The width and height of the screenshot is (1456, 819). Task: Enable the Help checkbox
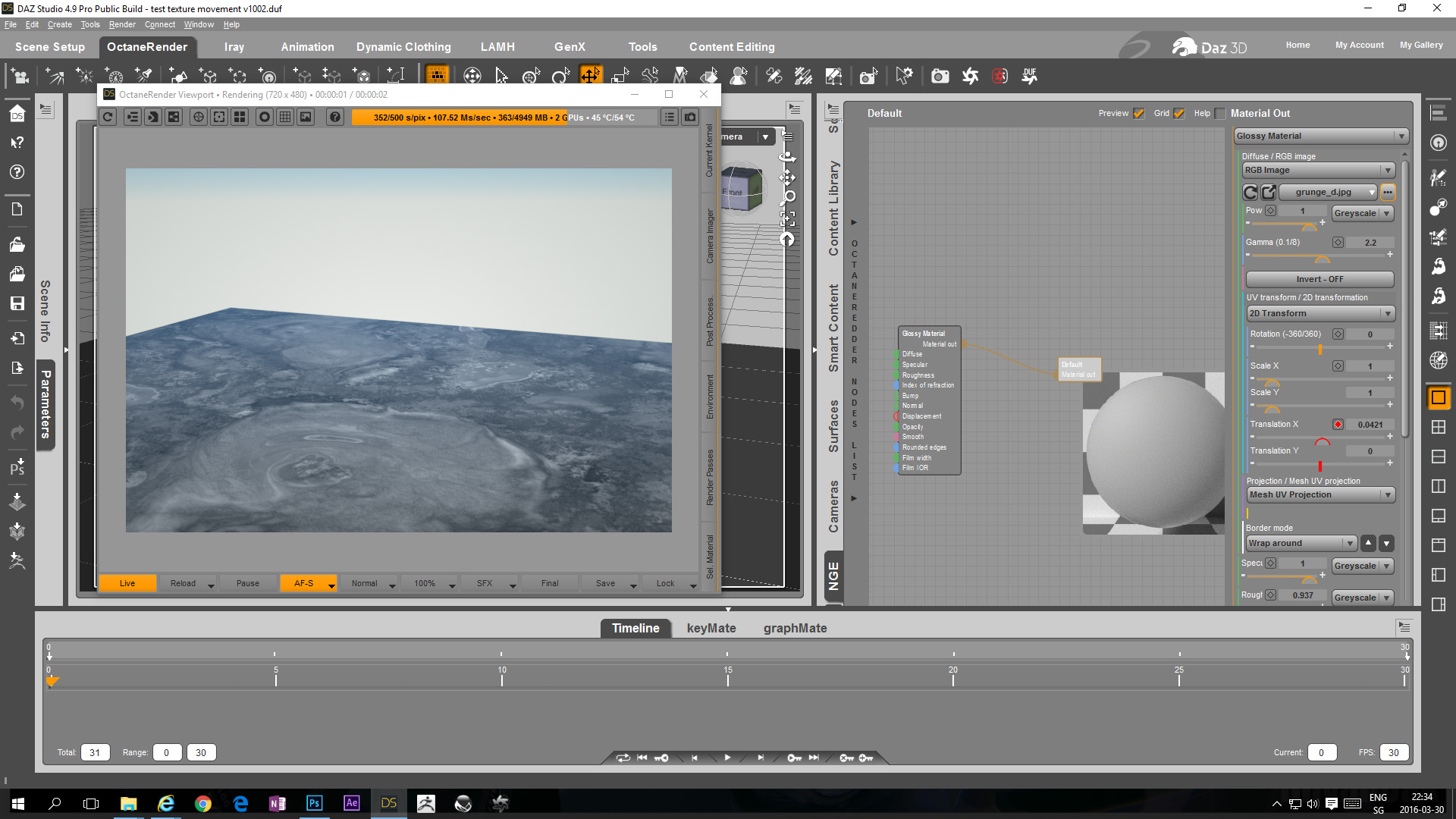(x=1219, y=114)
